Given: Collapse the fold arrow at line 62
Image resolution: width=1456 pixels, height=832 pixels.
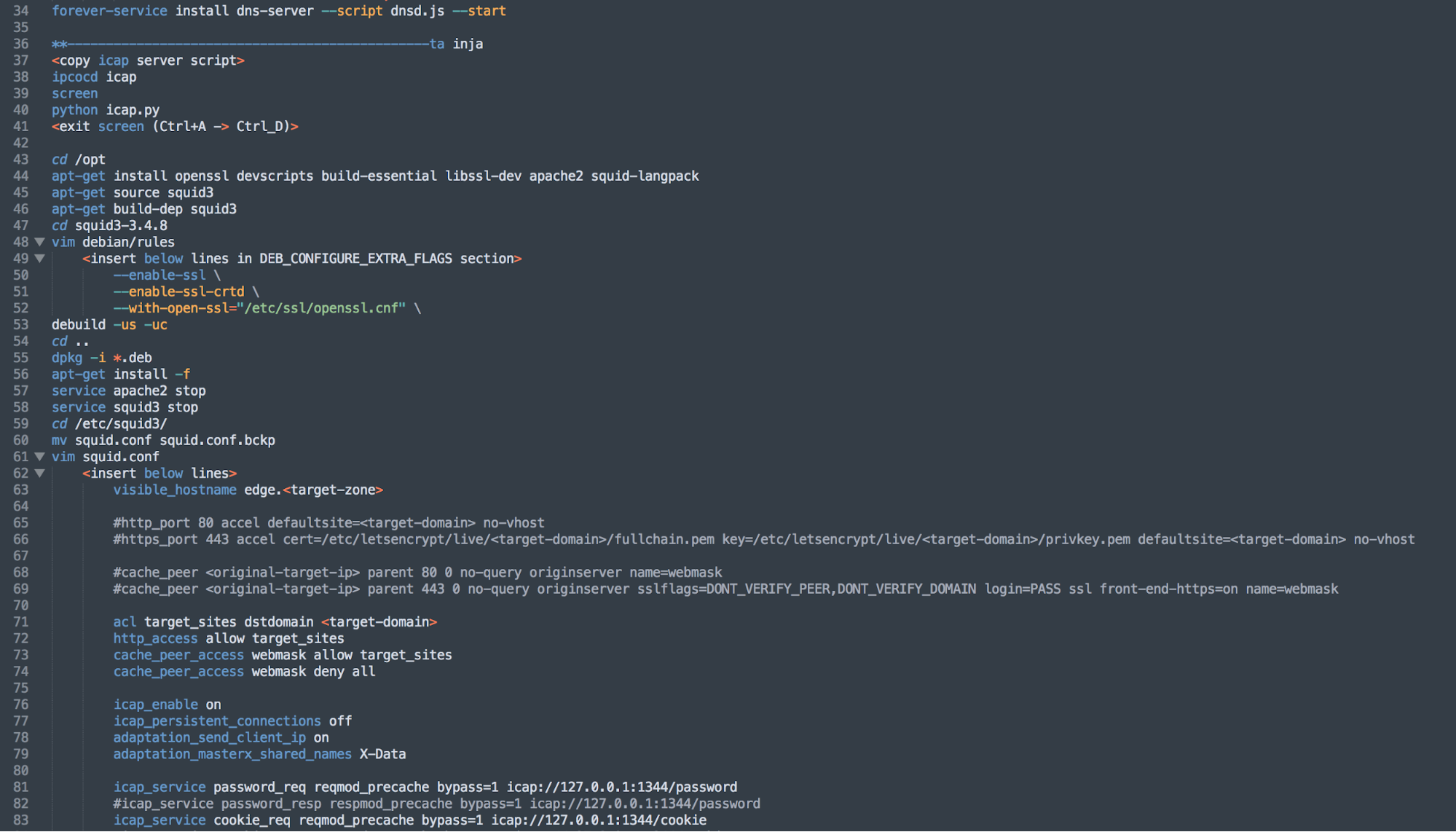Looking at the screenshot, I should coord(40,474).
